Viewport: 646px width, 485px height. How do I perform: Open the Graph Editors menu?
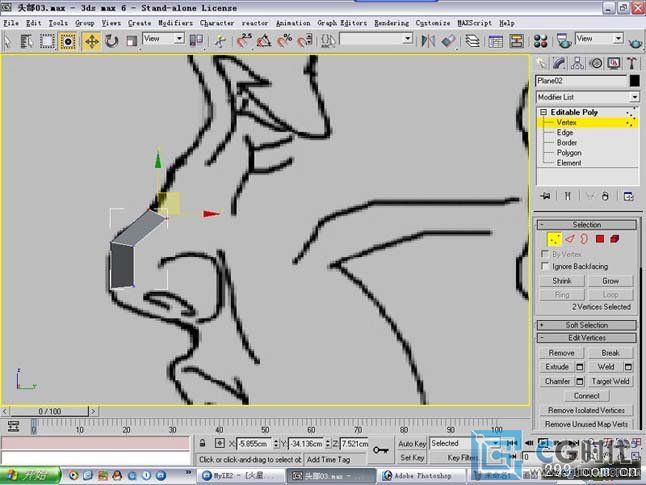tap(342, 23)
